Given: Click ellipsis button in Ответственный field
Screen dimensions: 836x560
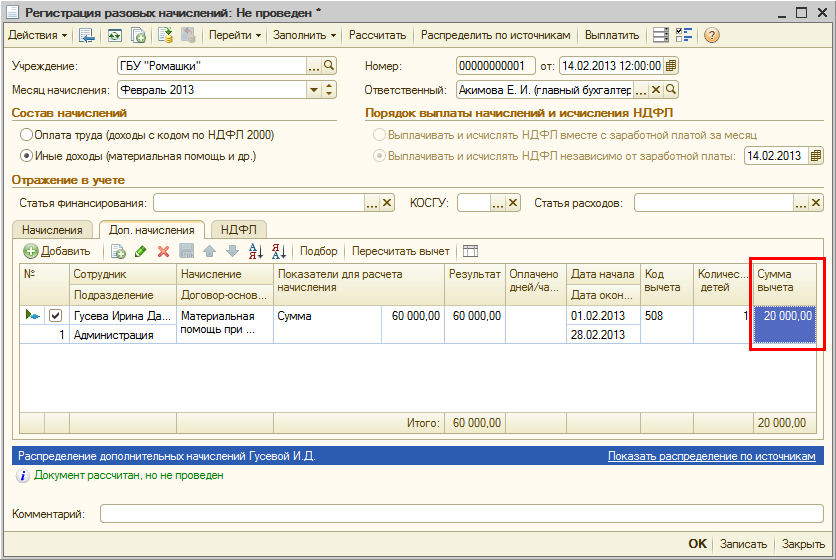Looking at the screenshot, I should (x=641, y=90).
